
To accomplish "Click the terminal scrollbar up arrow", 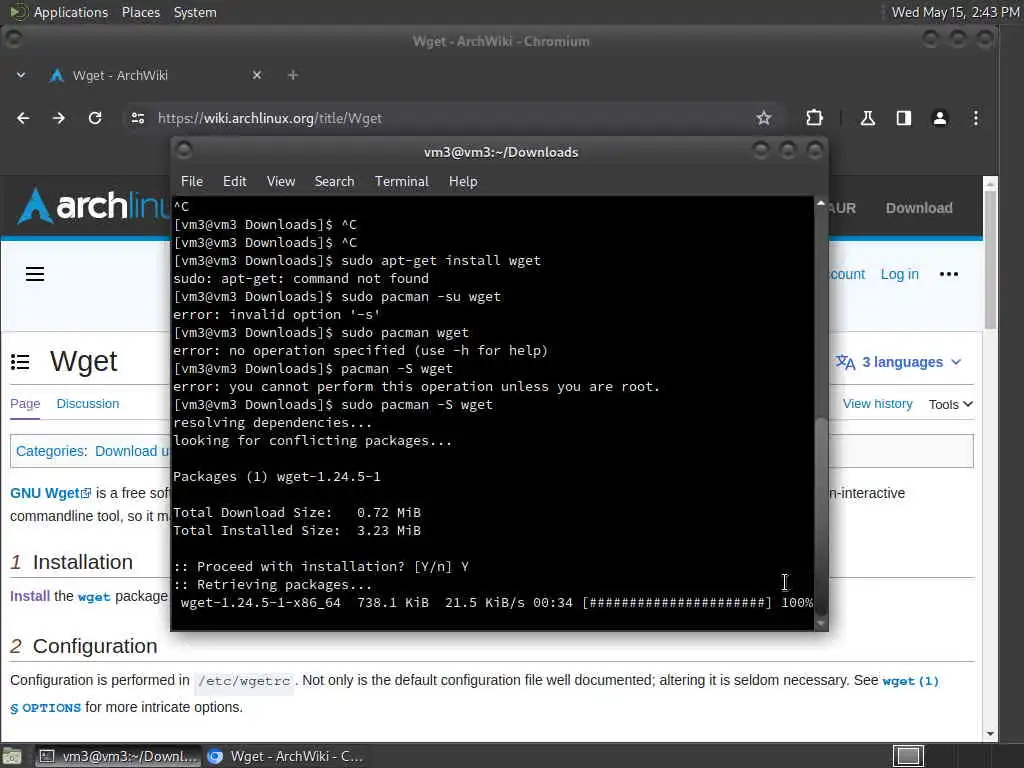I will pos(821,203).
